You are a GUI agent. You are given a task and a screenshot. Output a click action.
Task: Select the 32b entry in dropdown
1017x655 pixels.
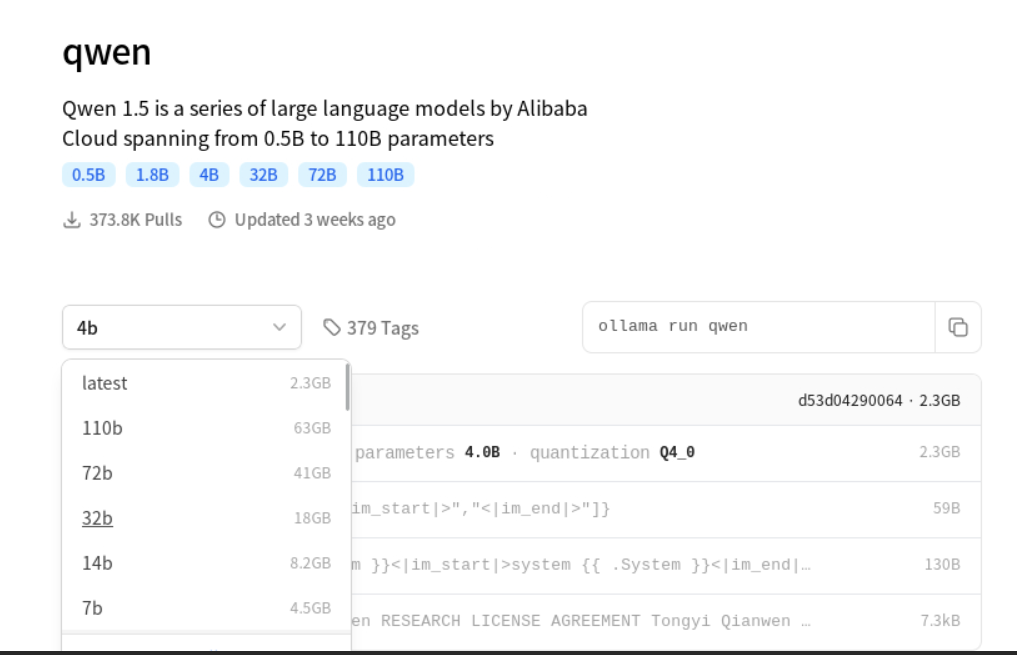(97, 518)
